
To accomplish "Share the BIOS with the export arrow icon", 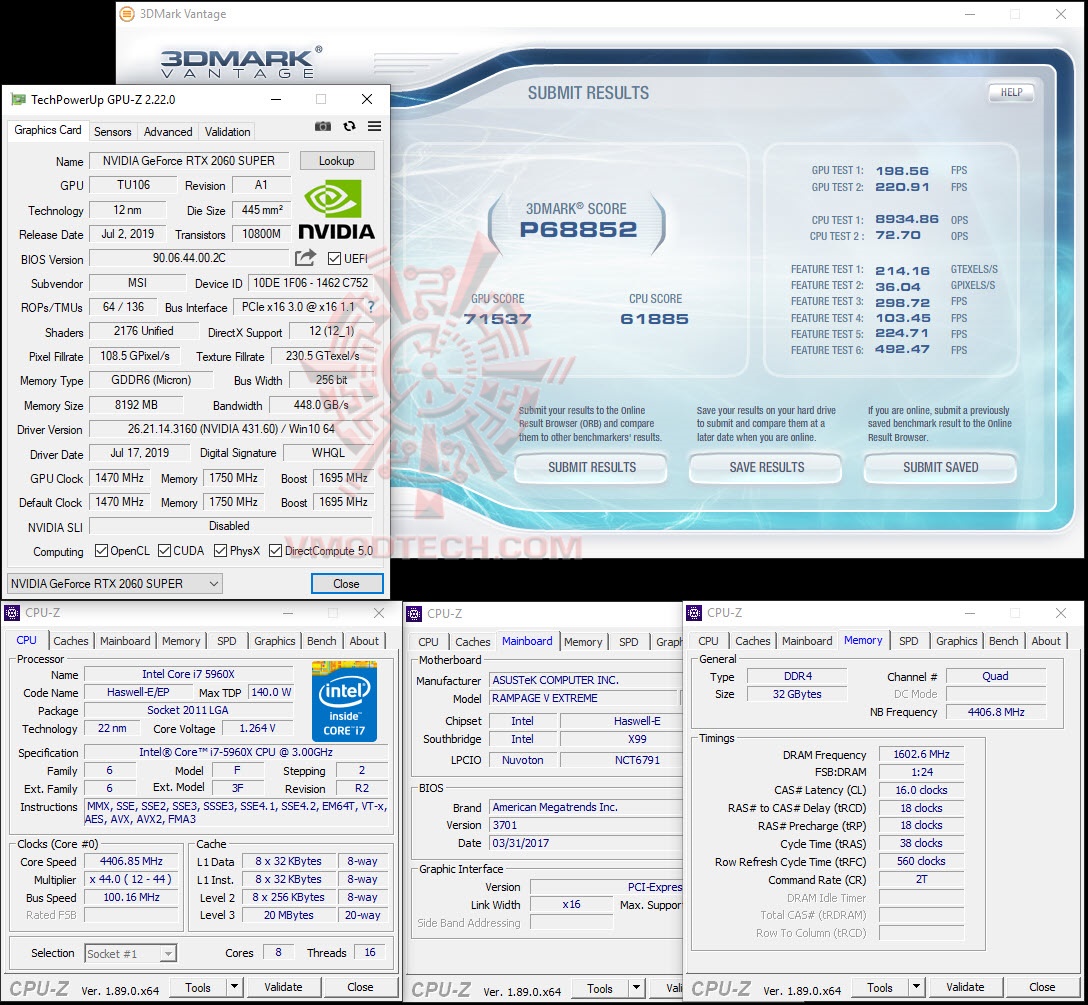I will pos(305,257).
